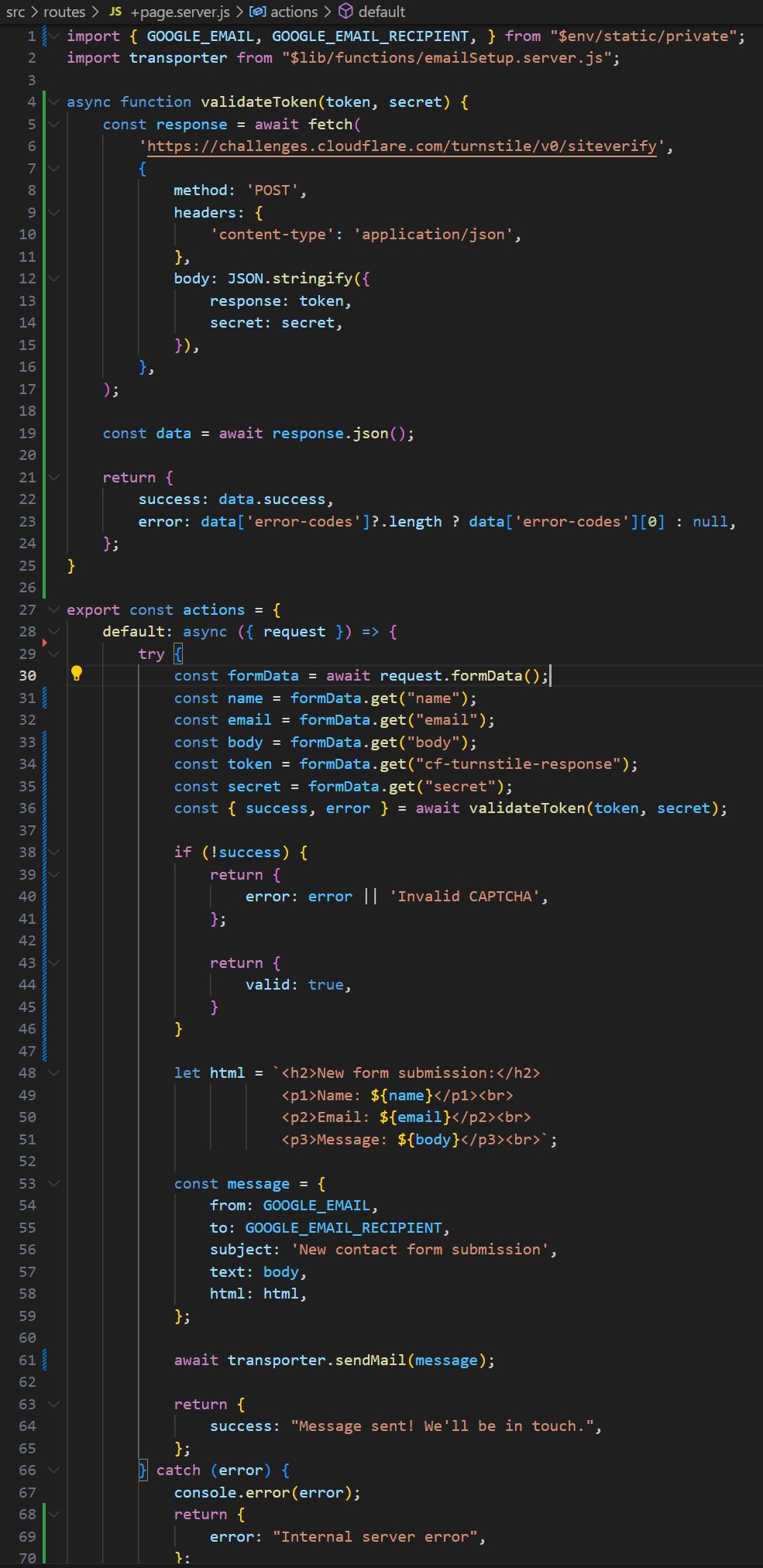This screenshot has width=763, height=1568.
Task: Click the "cf-turnstile-response" string
Action: 519,763
